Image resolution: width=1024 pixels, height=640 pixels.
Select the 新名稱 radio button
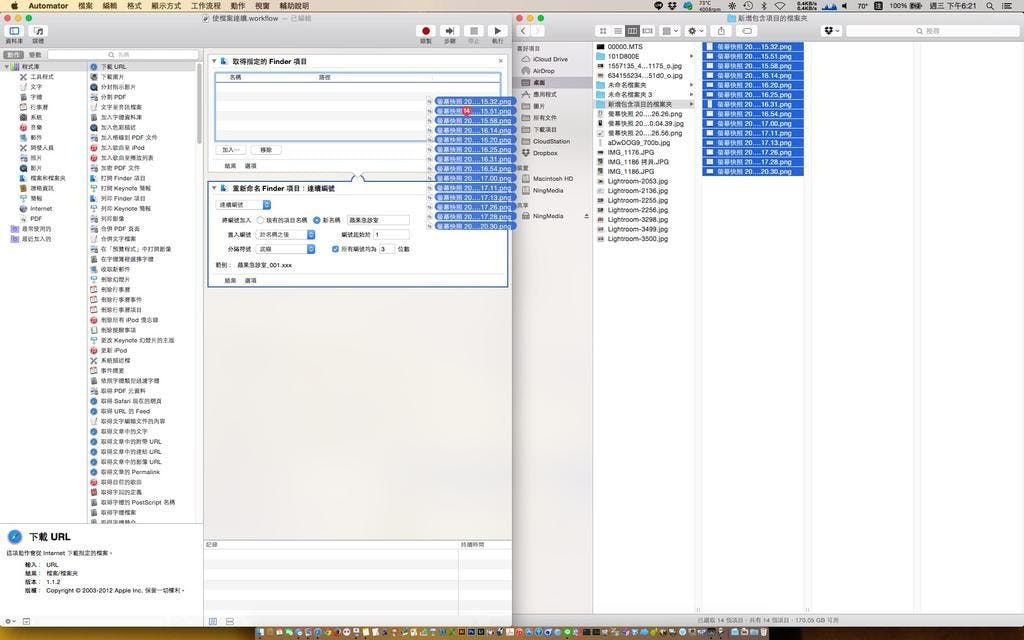(x=317, y=219)
